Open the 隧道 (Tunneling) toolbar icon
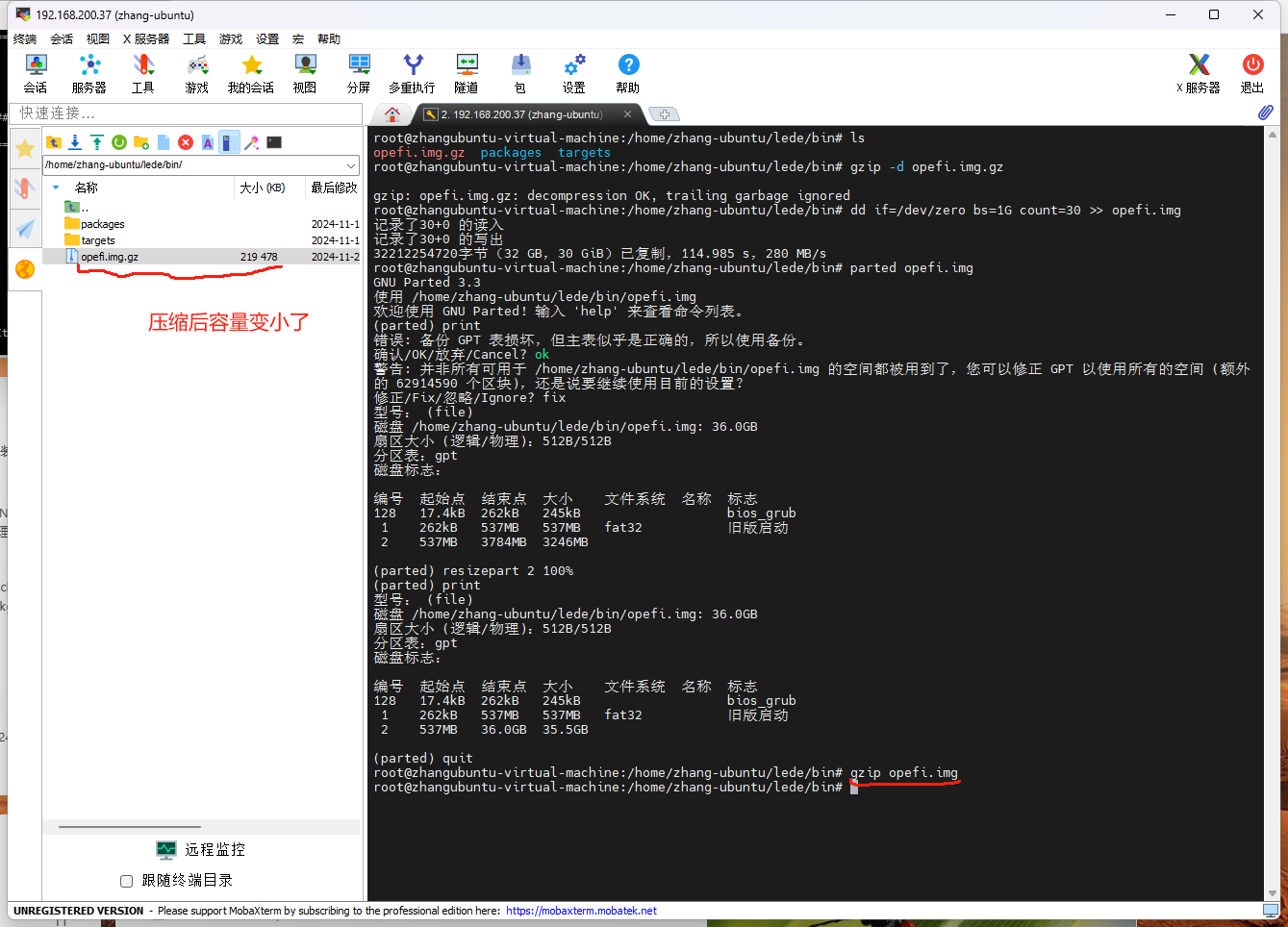1288x927 pixels. (467, 73)
